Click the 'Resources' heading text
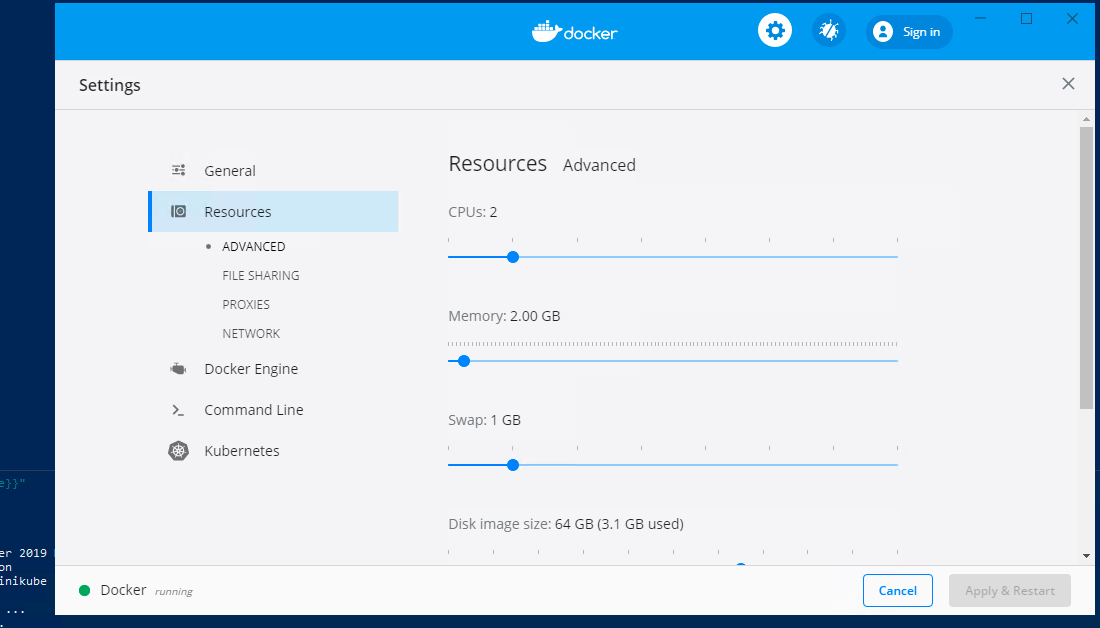This screenshot has height=628, width=1100. (497, 163)
